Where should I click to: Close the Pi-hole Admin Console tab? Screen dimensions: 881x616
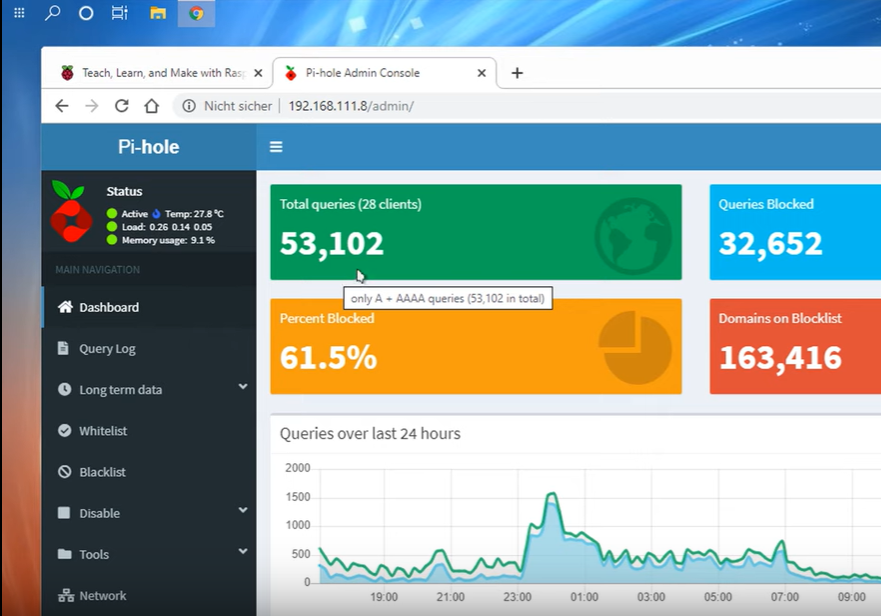(x=482, y=73)
